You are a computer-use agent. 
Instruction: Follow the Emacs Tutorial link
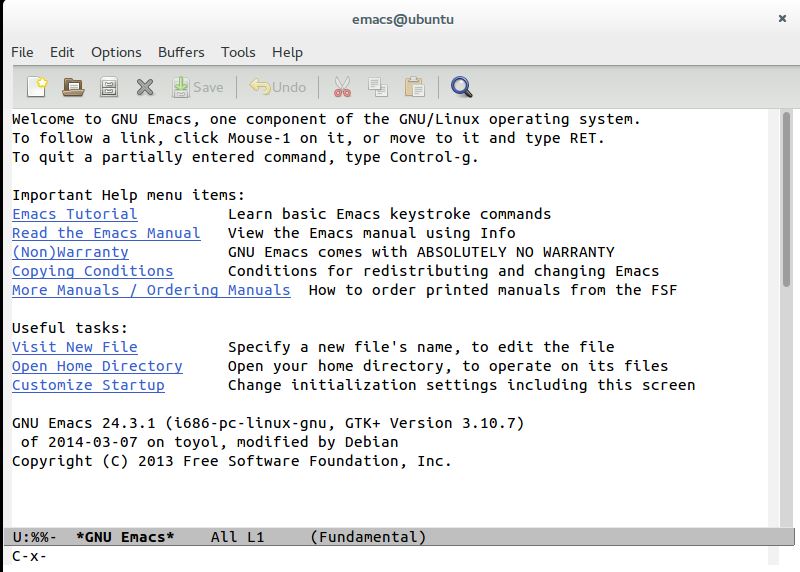click(x=75, y=214)
